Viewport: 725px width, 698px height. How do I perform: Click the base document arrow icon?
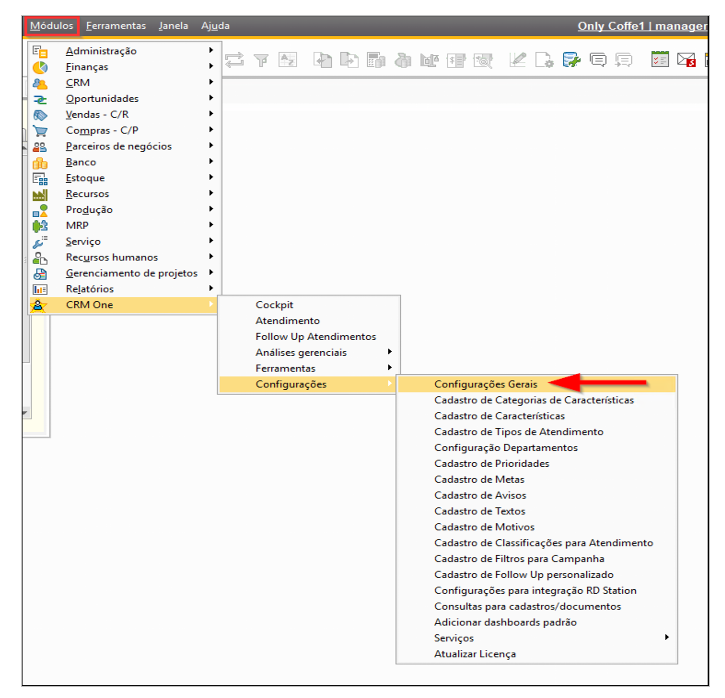coord(322,60)
